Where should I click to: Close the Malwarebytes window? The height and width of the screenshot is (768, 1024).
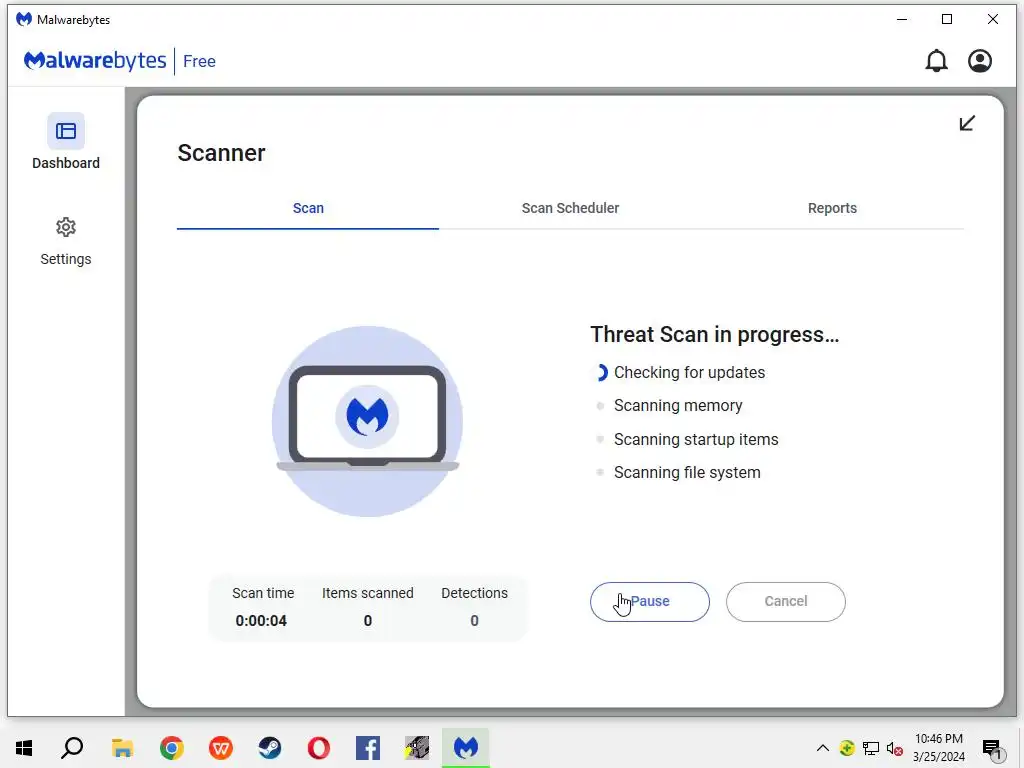coord(993,20)
